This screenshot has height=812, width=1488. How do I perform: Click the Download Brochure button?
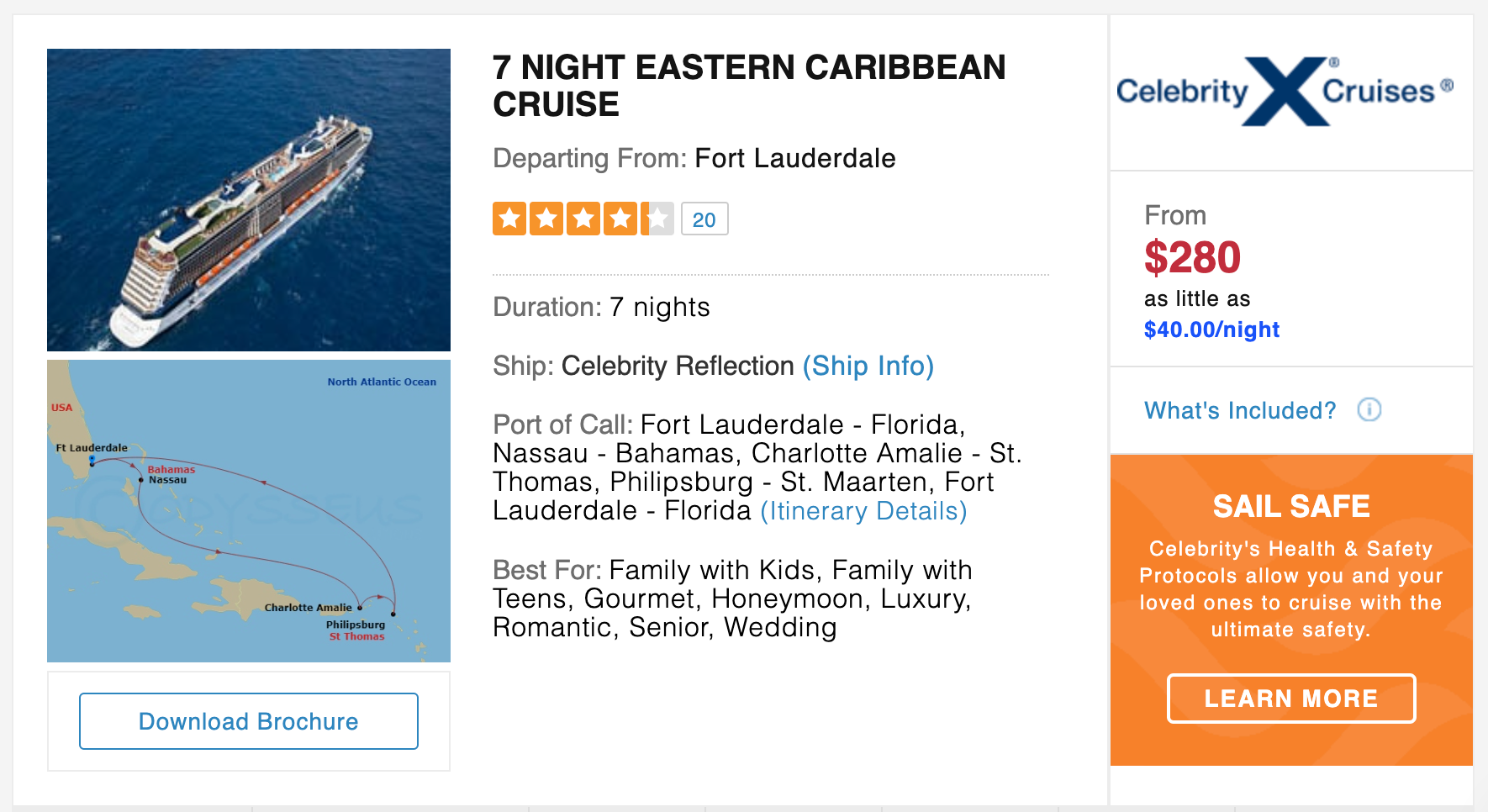pos(248,720)
